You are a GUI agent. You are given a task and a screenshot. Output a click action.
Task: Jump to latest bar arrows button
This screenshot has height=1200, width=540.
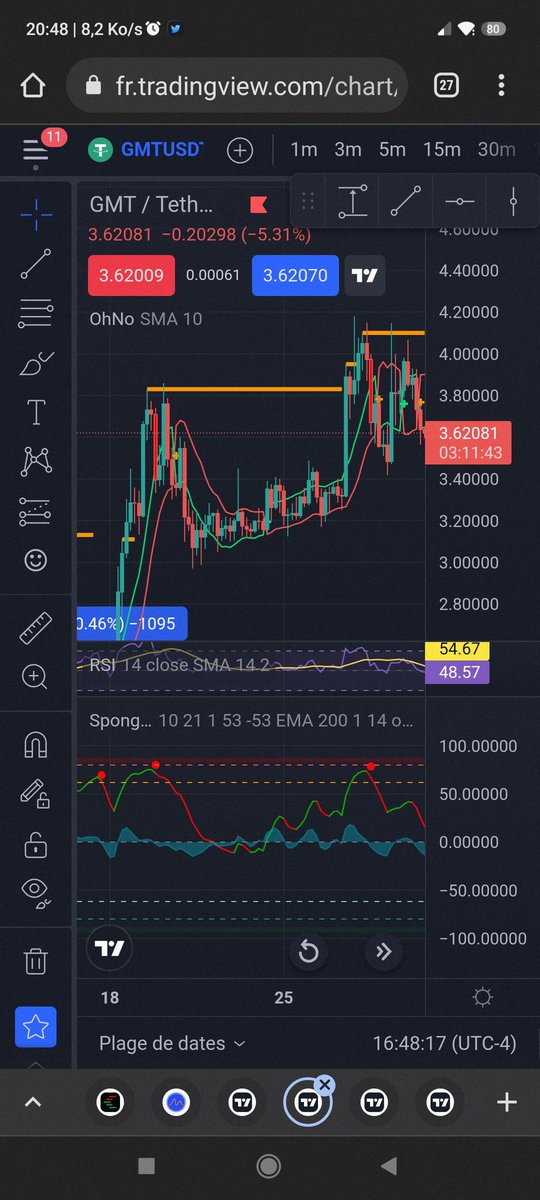click(x=382, y=952)
